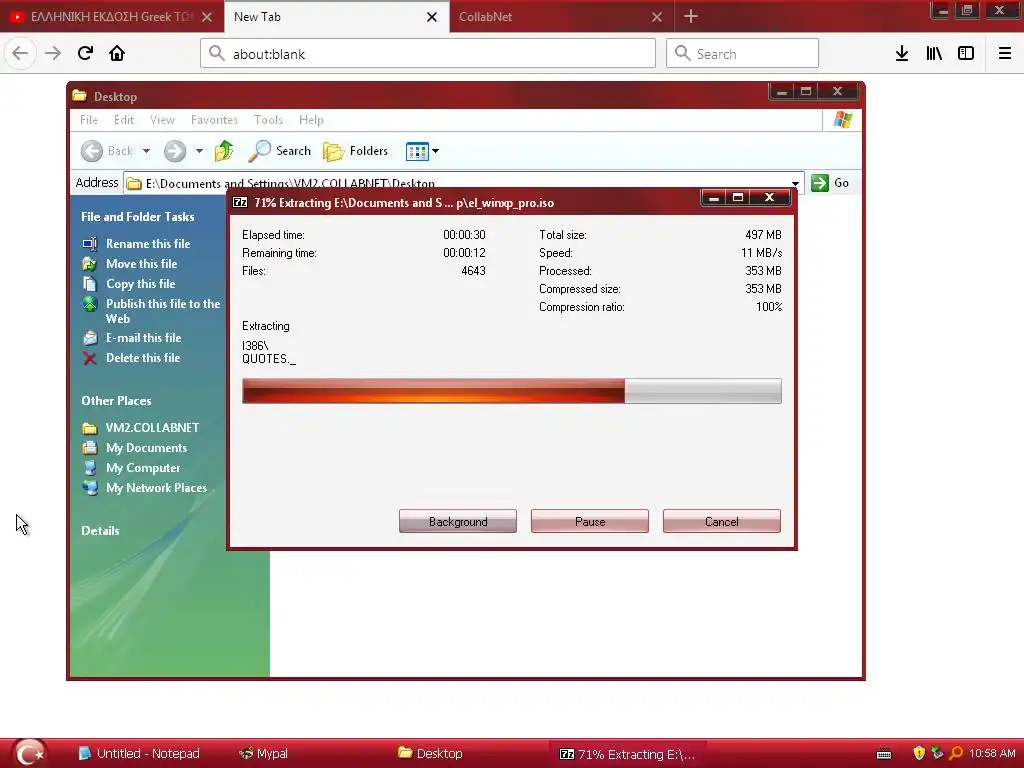Screen dimensions: 1024x768
Task: Click the Explorer Back button
Action: [x=107, y=151]
